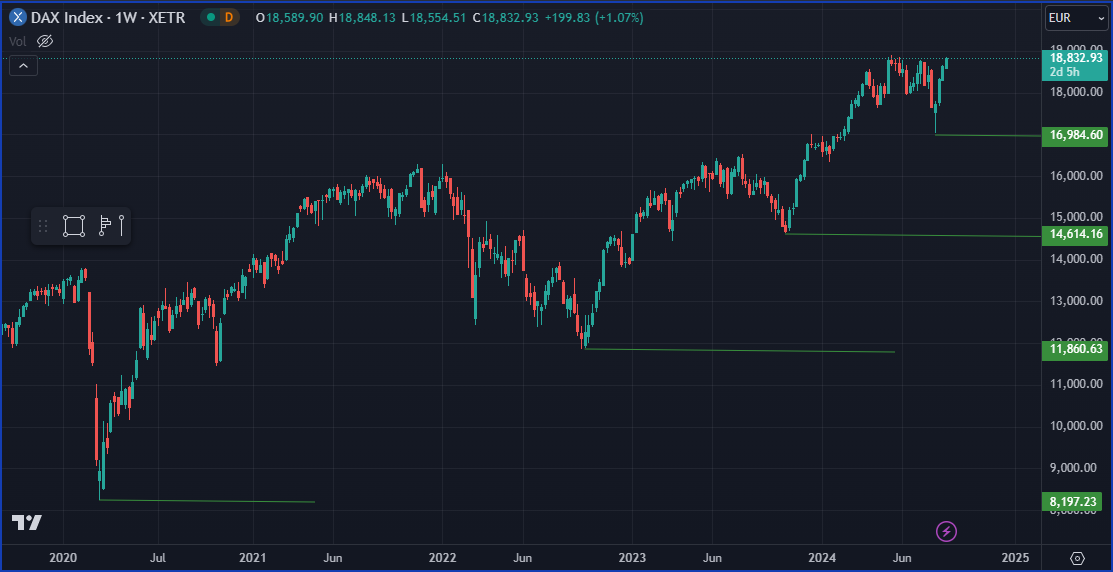The height and width of the screenshot is (572, 1113).
Task: Open chart settings hexagon gear icon
Action: [1078, 557]
